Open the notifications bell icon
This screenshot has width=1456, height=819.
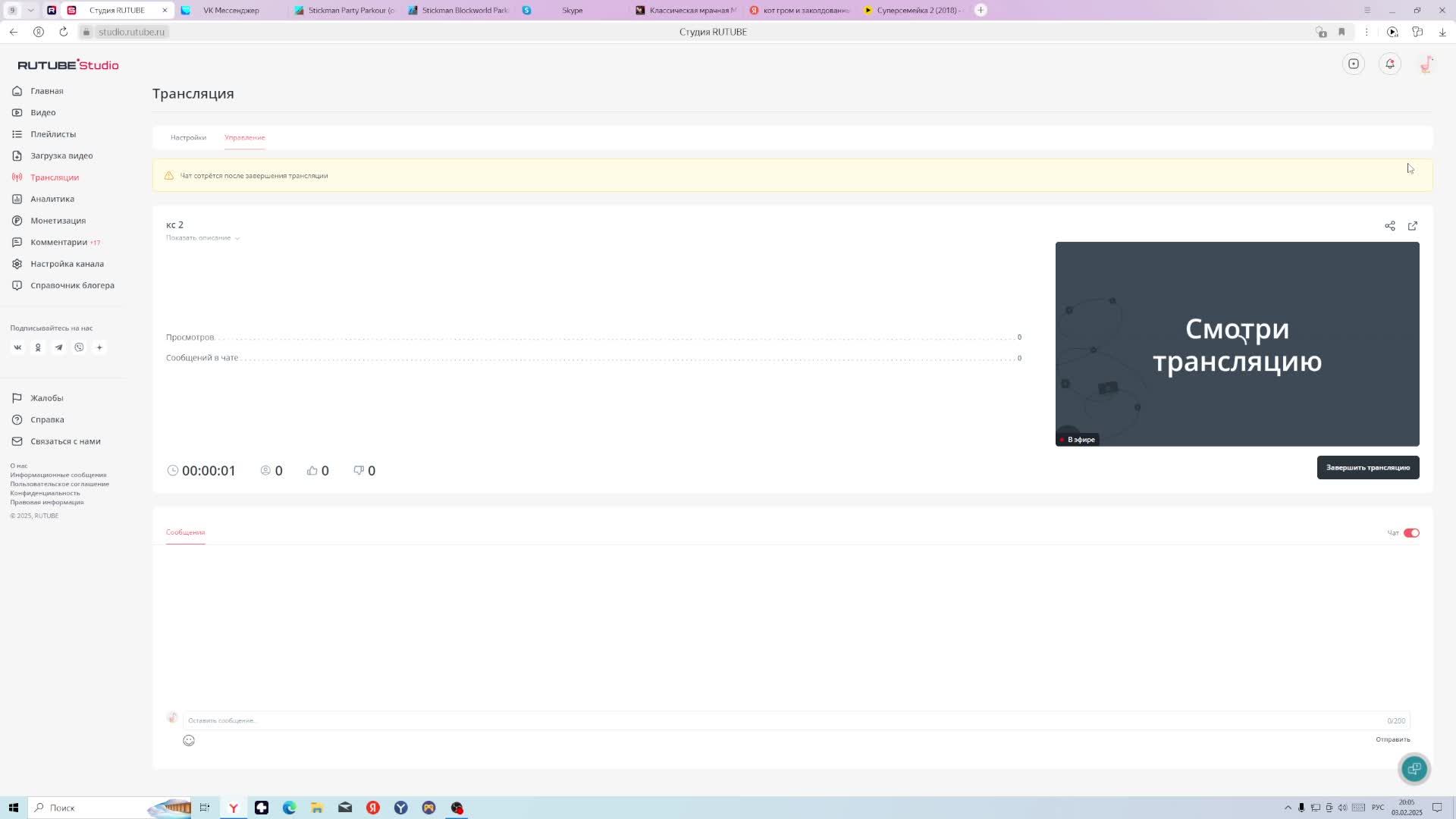1389,64
